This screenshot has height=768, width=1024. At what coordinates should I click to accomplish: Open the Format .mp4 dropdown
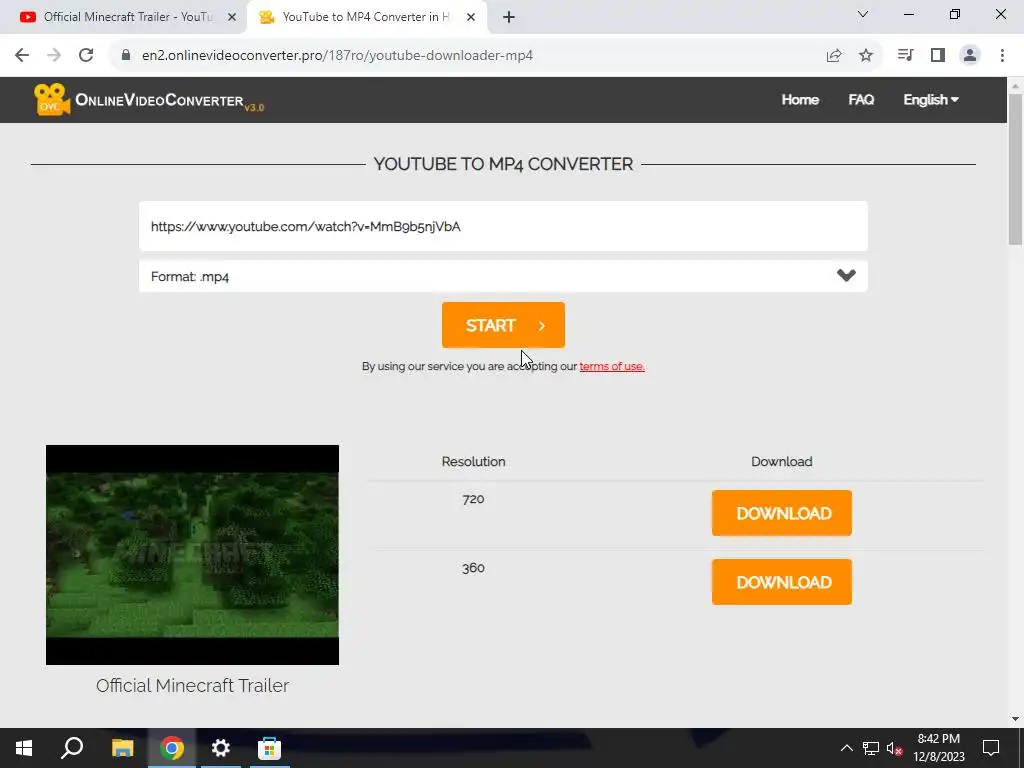click(x=504, y=276)
